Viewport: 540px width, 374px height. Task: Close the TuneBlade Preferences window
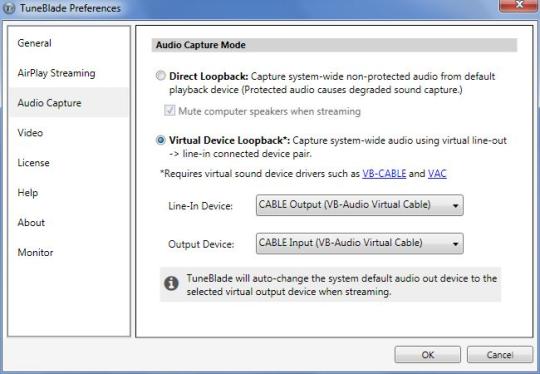pyautogui.click(x=519, y=5)
